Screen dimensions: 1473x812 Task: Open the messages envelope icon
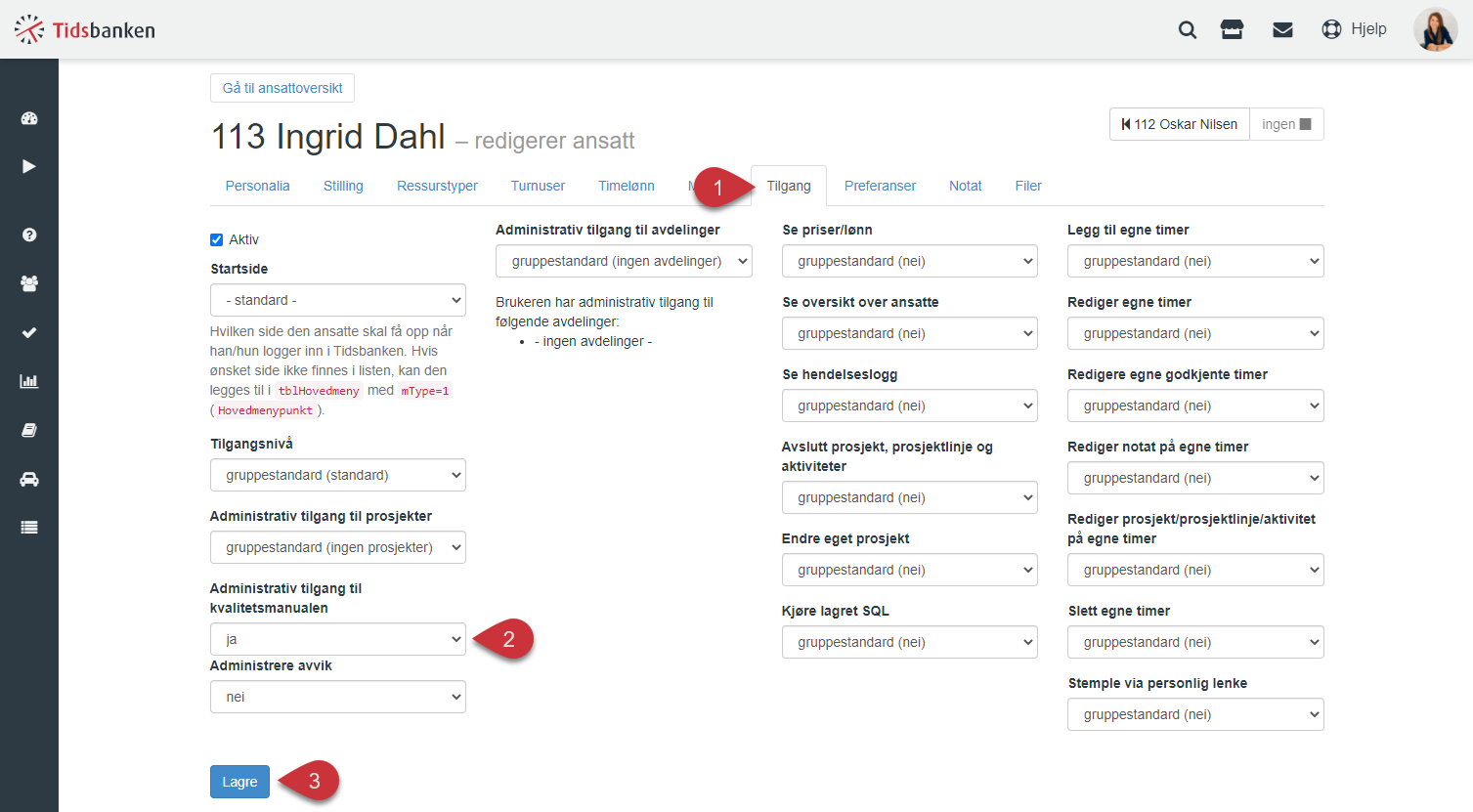[x=1282, y=29]
